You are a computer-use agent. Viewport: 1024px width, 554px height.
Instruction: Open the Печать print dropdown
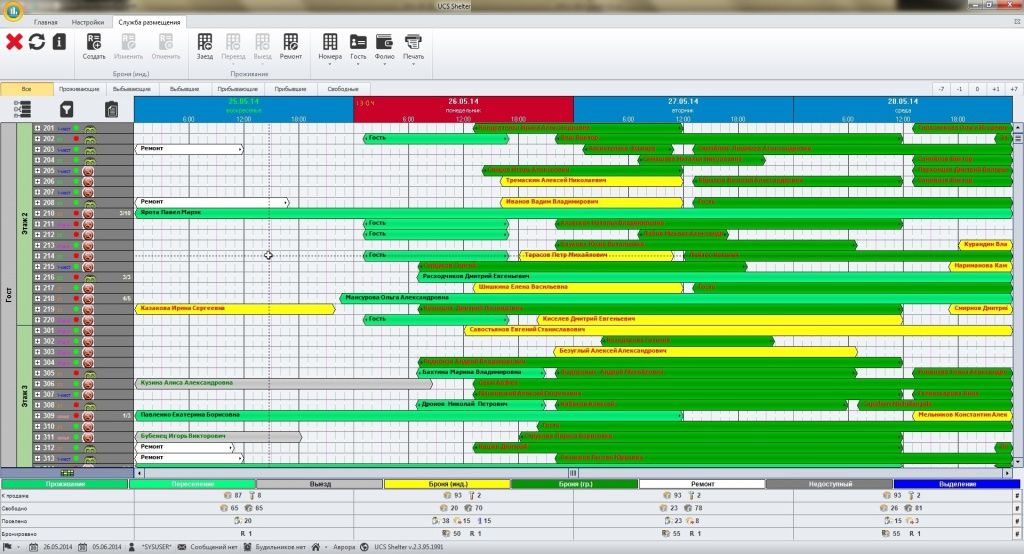click(x=413, y=46)
